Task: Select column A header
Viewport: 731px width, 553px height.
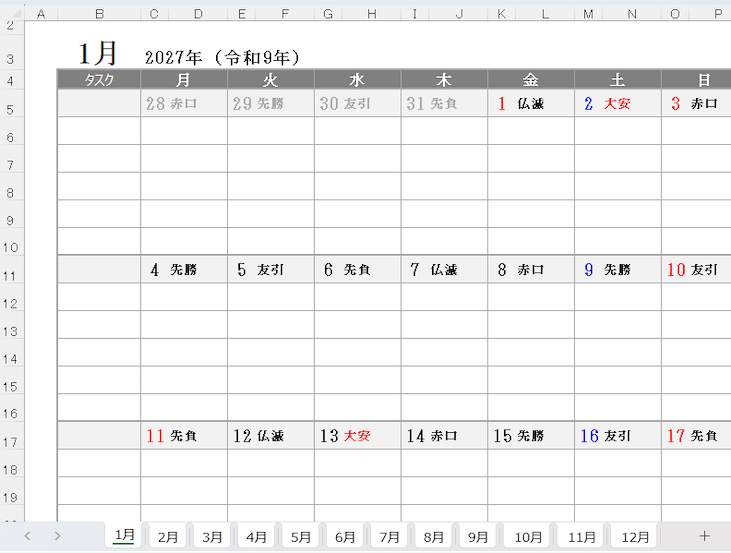Action: click(41, 14)
